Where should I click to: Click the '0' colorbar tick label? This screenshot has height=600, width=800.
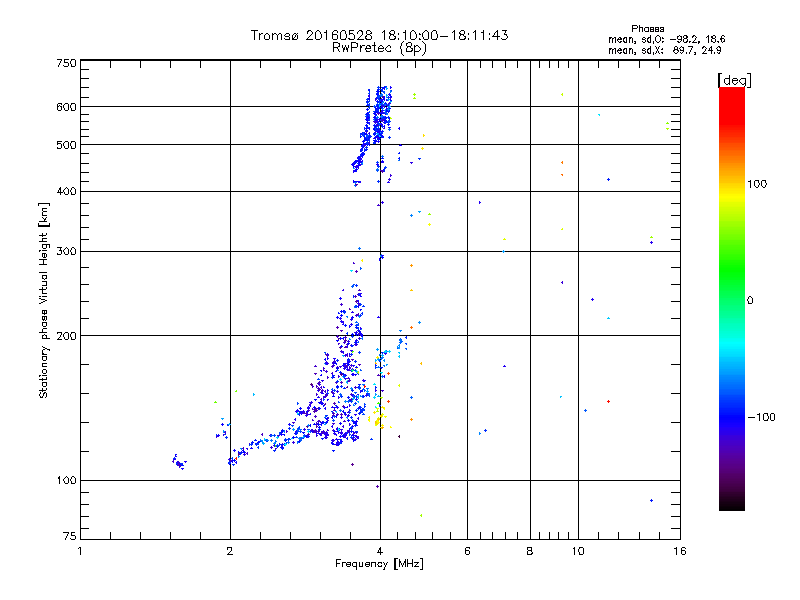click(x=750, y=301)
